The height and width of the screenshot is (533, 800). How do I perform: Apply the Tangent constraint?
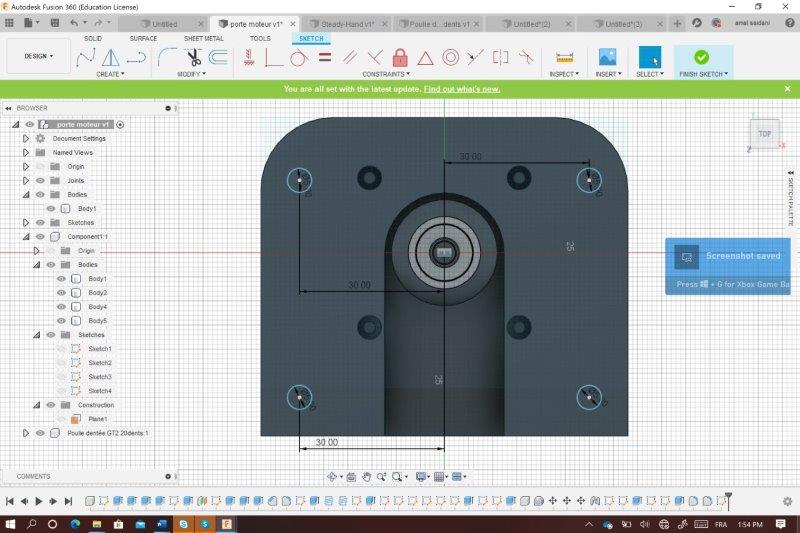pos(298,58)
